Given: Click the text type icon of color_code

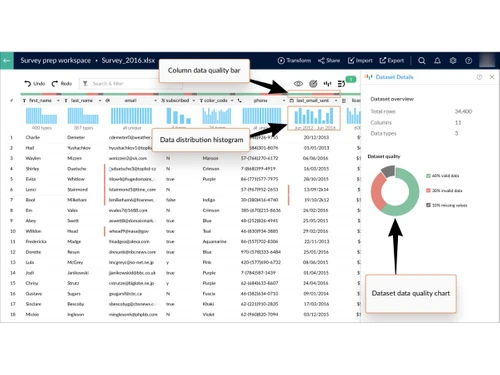Looking at the screenshot, I should [x=201, y=100].
